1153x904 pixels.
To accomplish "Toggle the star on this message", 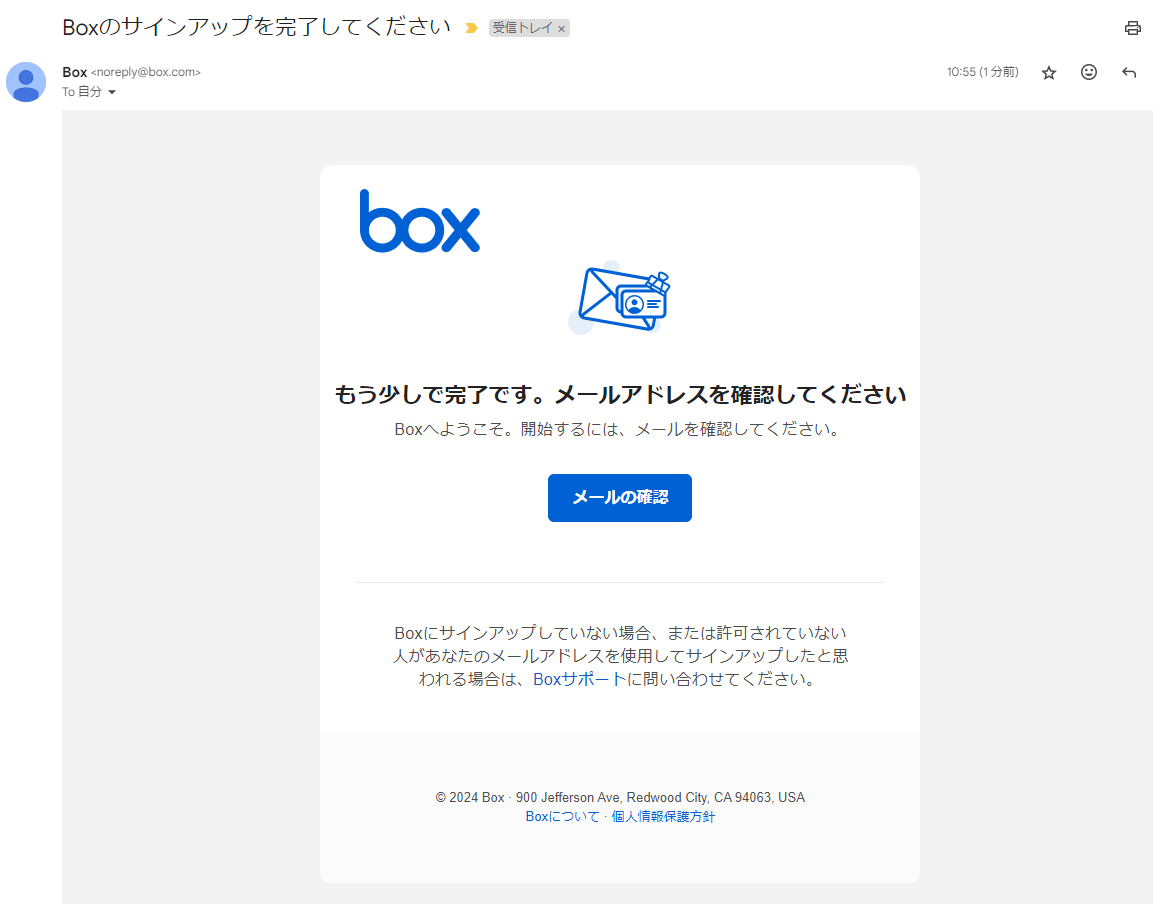I will point(1048,72).
